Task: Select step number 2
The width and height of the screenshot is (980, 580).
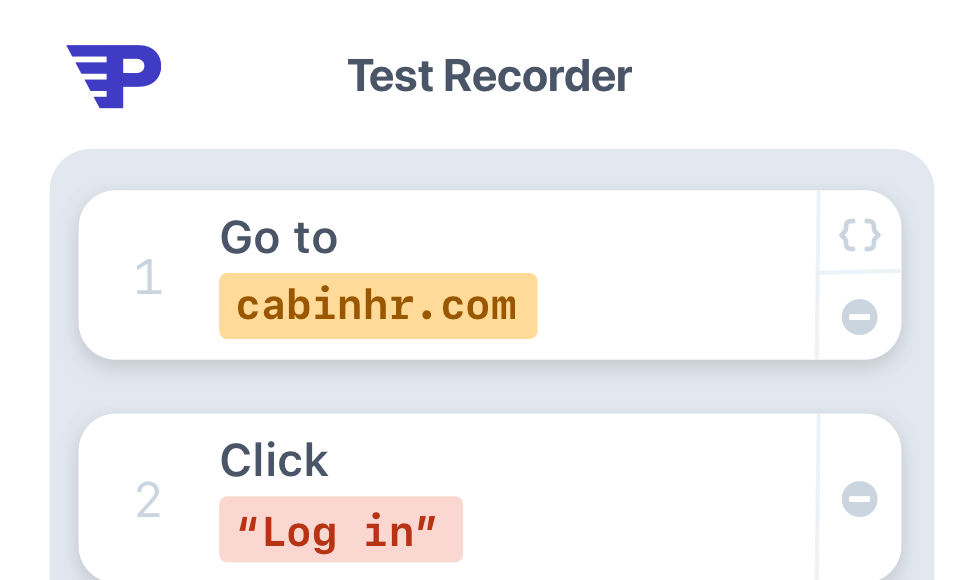Action: tap(149, 500)
